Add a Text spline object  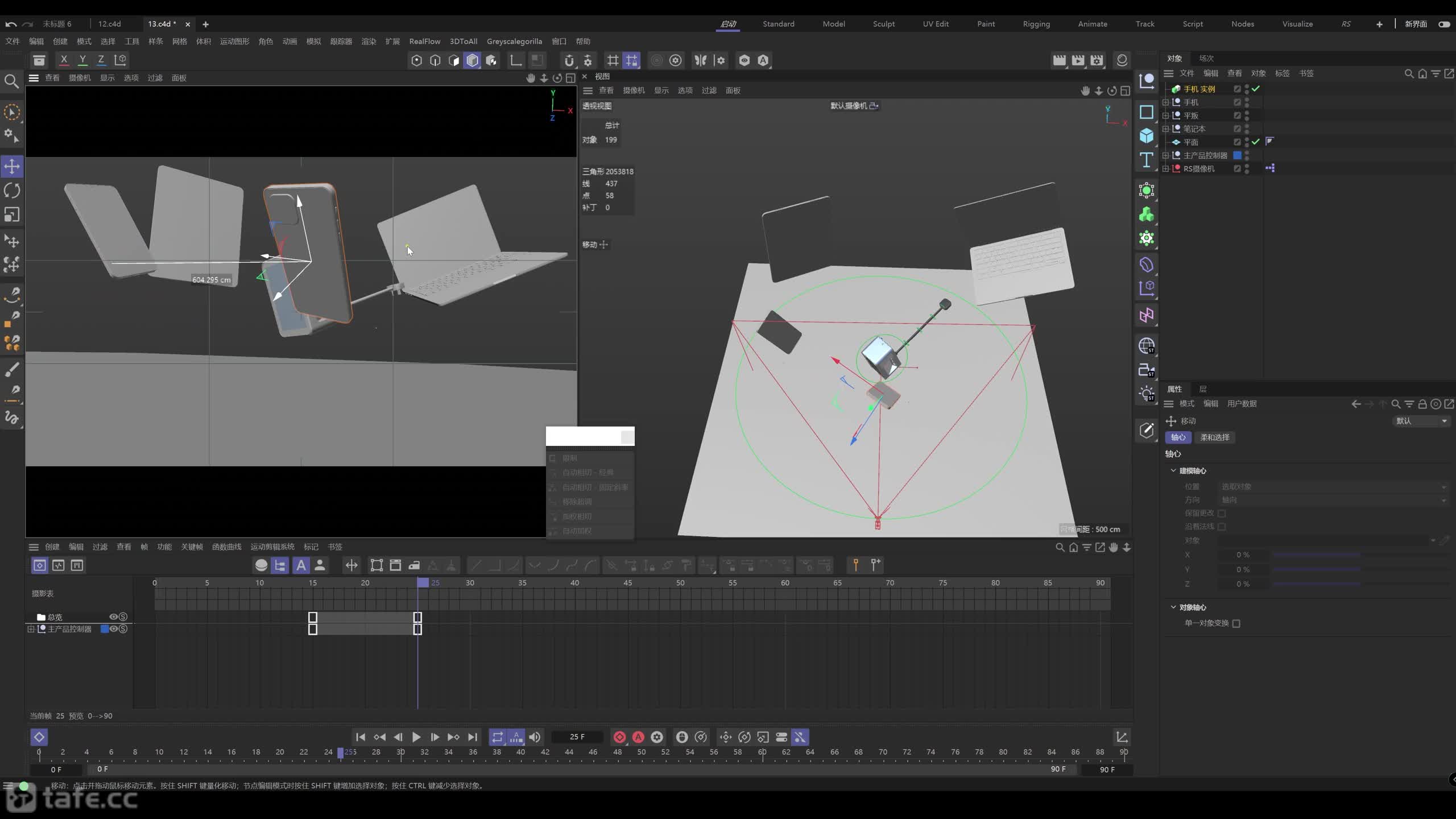point(1147,160)
